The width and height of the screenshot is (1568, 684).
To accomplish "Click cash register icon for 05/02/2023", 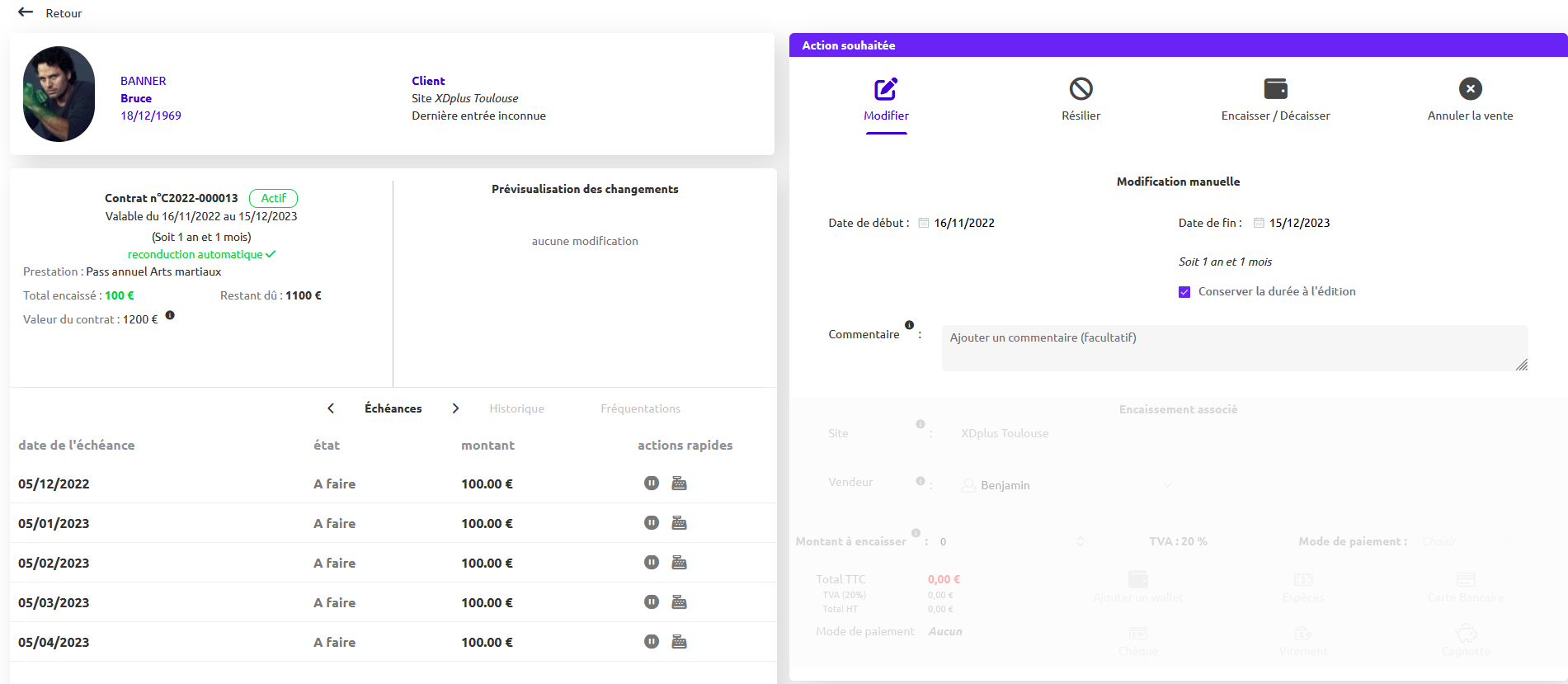I will point(679,563).
